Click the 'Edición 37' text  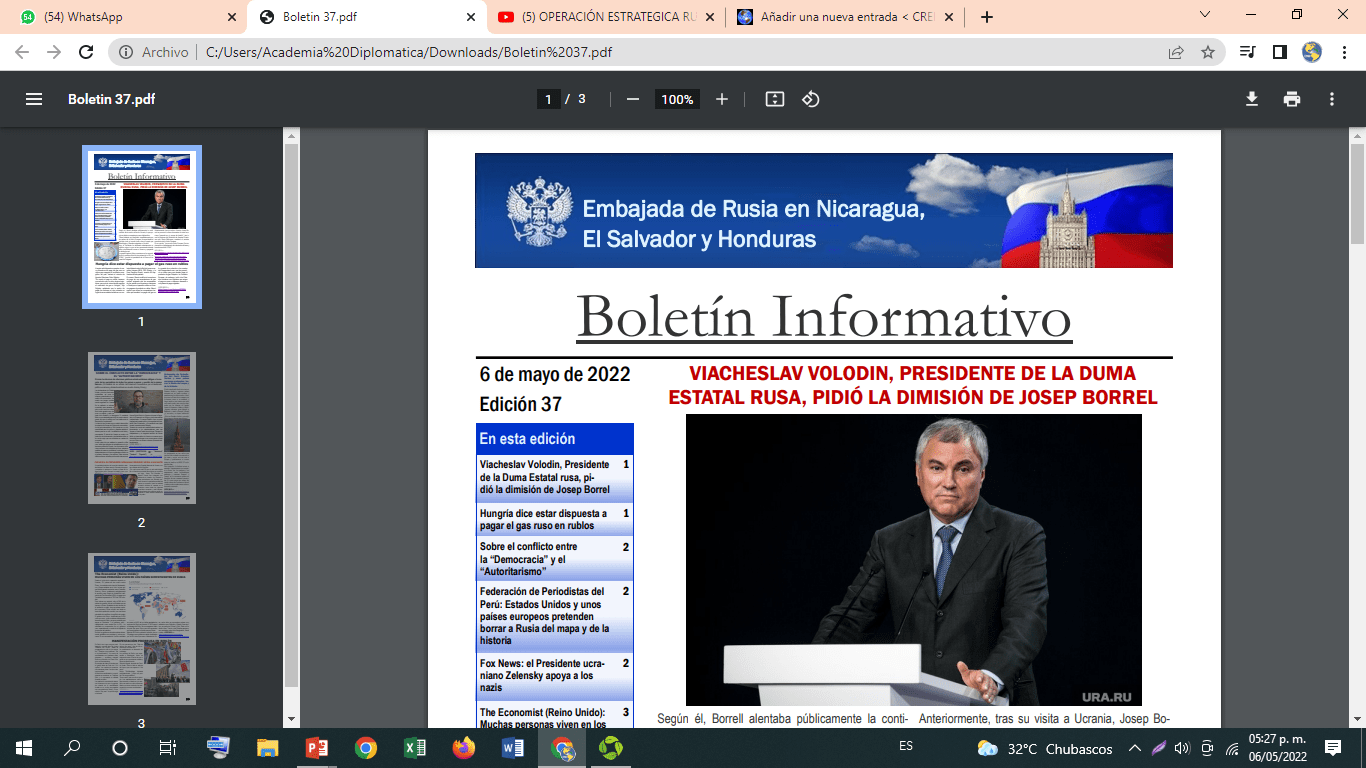point(520,404)
